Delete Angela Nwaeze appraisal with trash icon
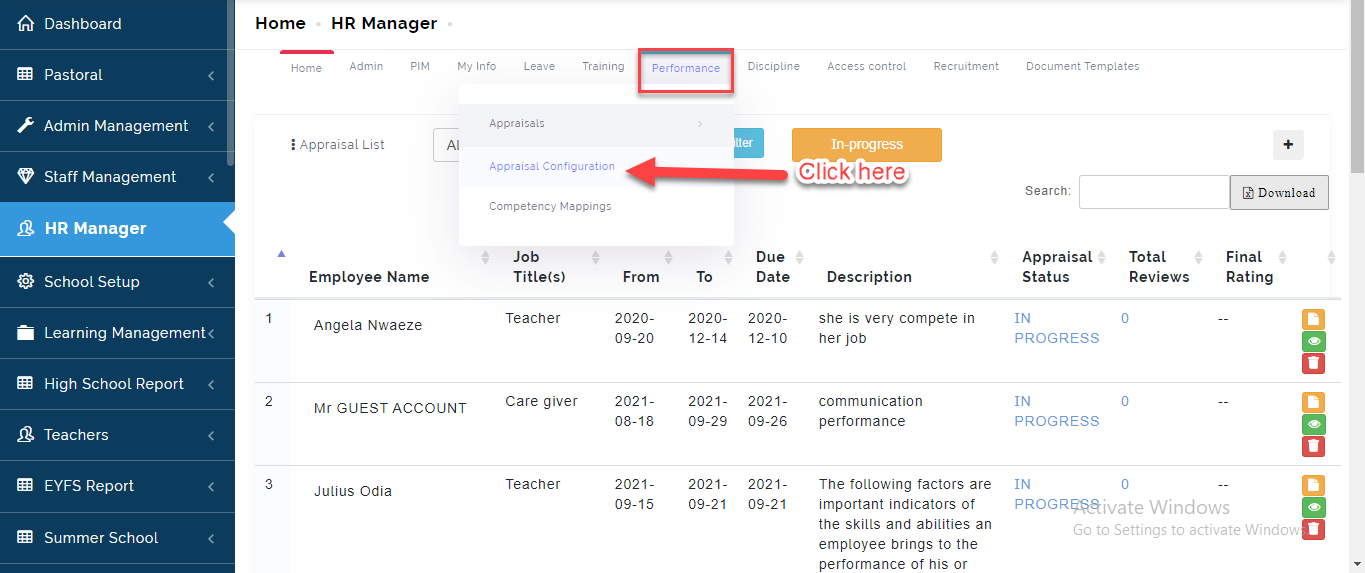The width and height of the screenshot is (1365, 573). (1314, 363)
